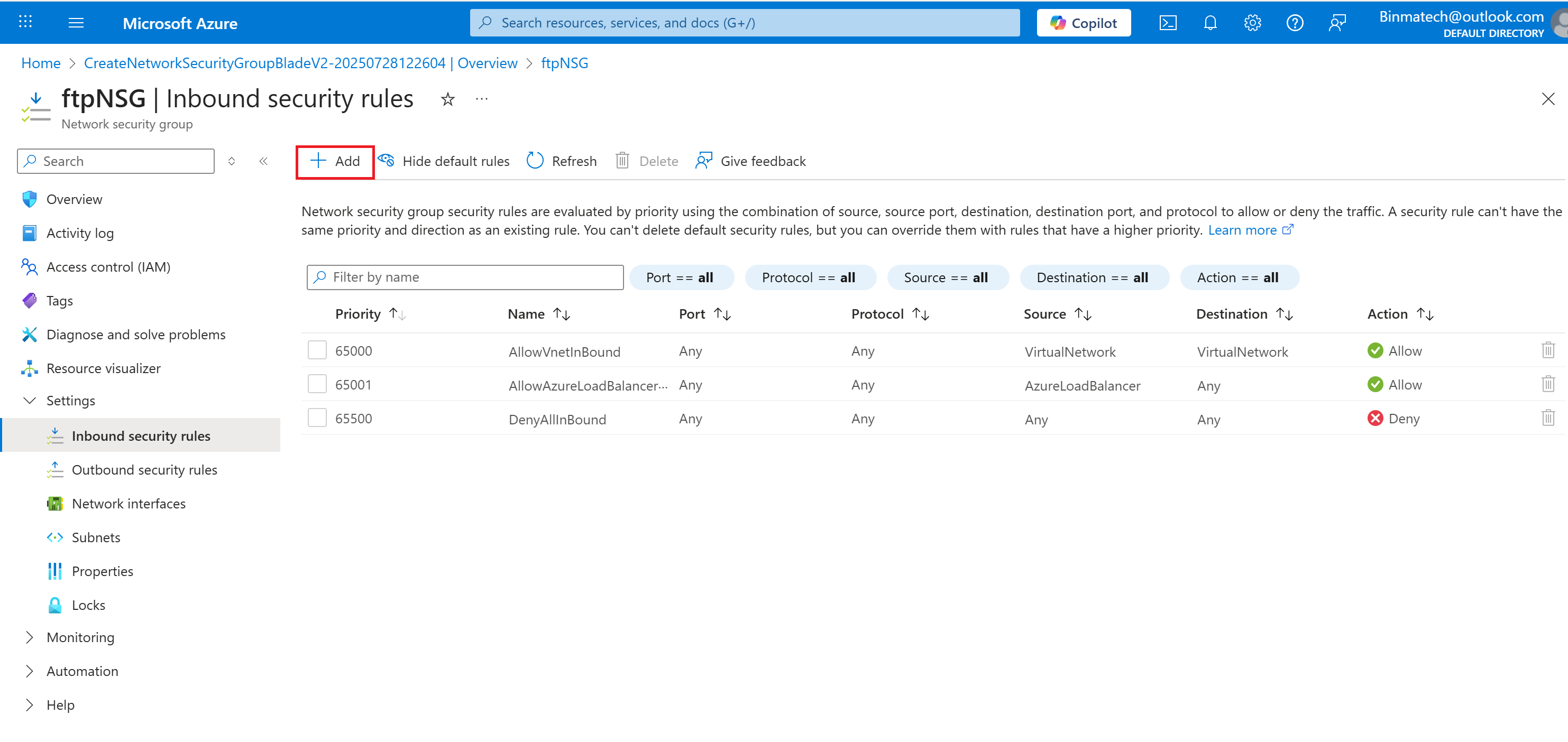Expand the Automation section
The width and height of the screenshot is (1568, 742).
[29, 671]
